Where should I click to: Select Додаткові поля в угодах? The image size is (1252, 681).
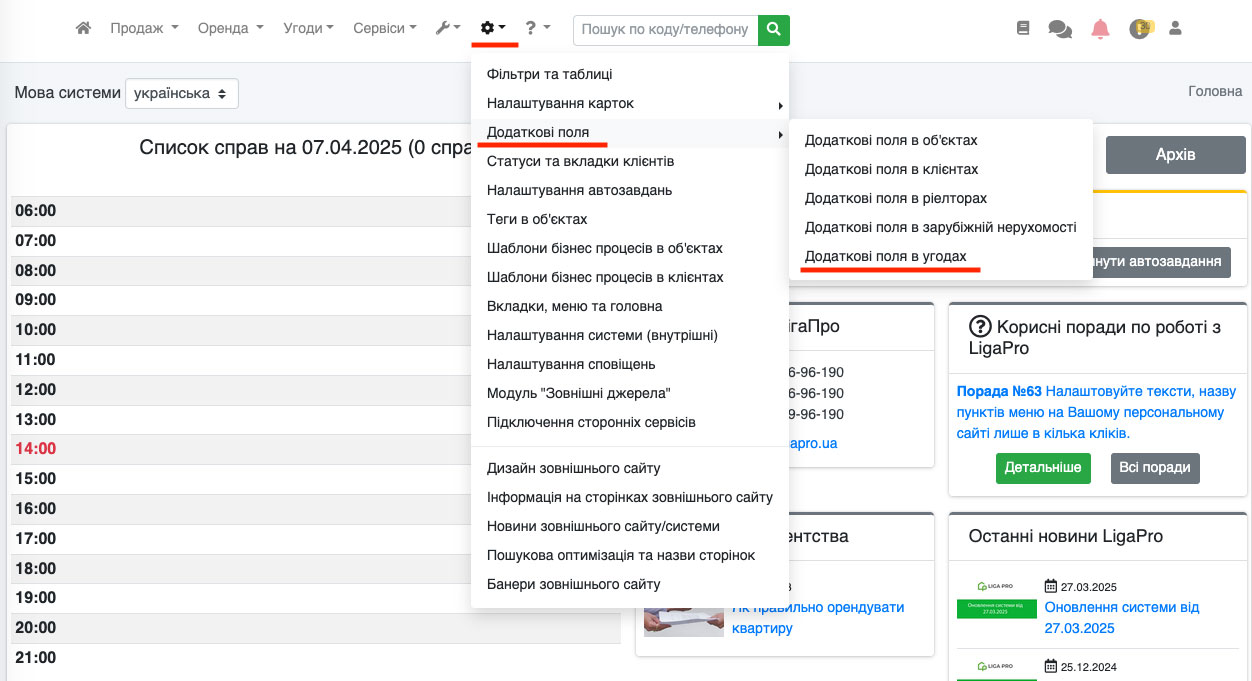(885, 256)
